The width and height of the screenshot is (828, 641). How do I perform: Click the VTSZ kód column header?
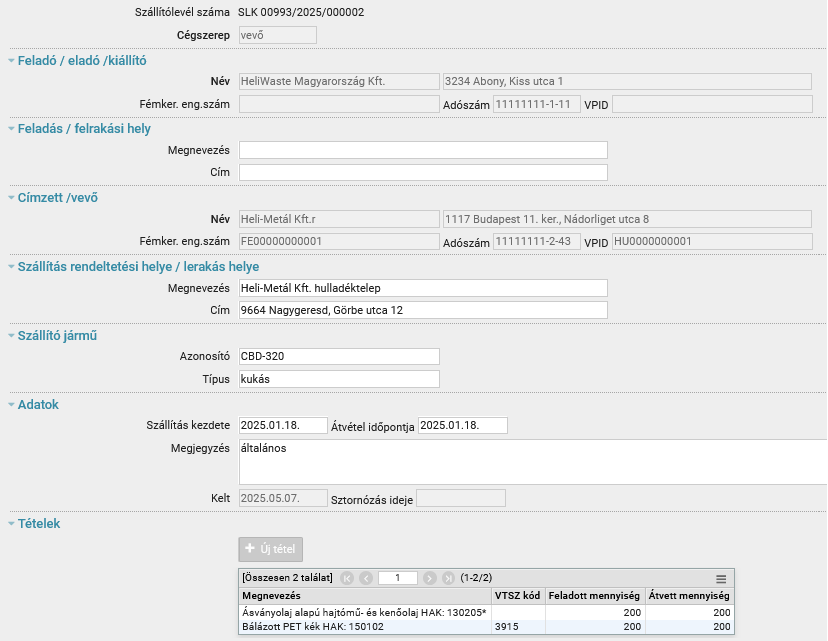518,596
